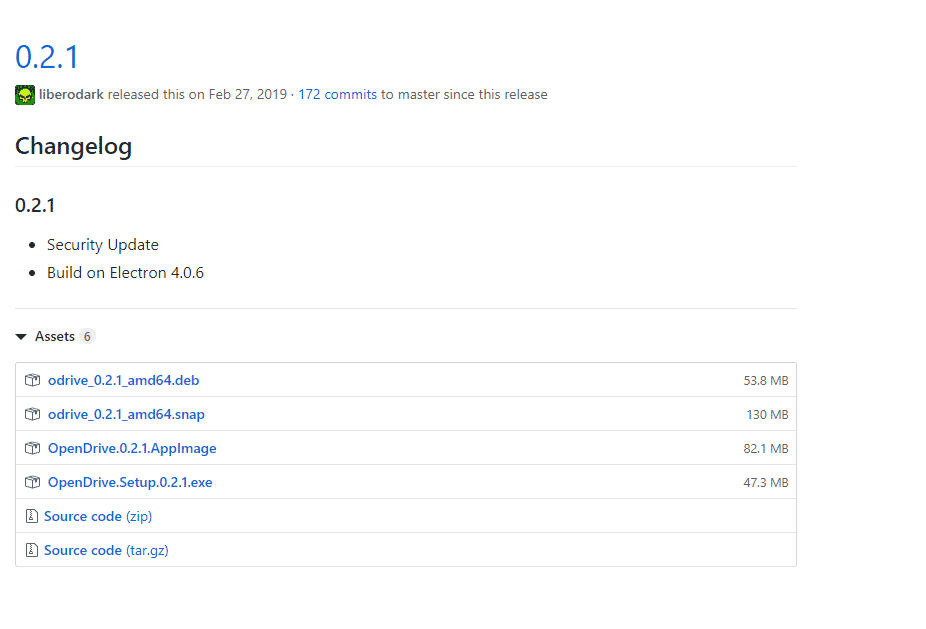Viewport: 926px width, 629px height.
Task: Click 'Build on Electron 4.0.6' text
Action: [x=125, y=273]
